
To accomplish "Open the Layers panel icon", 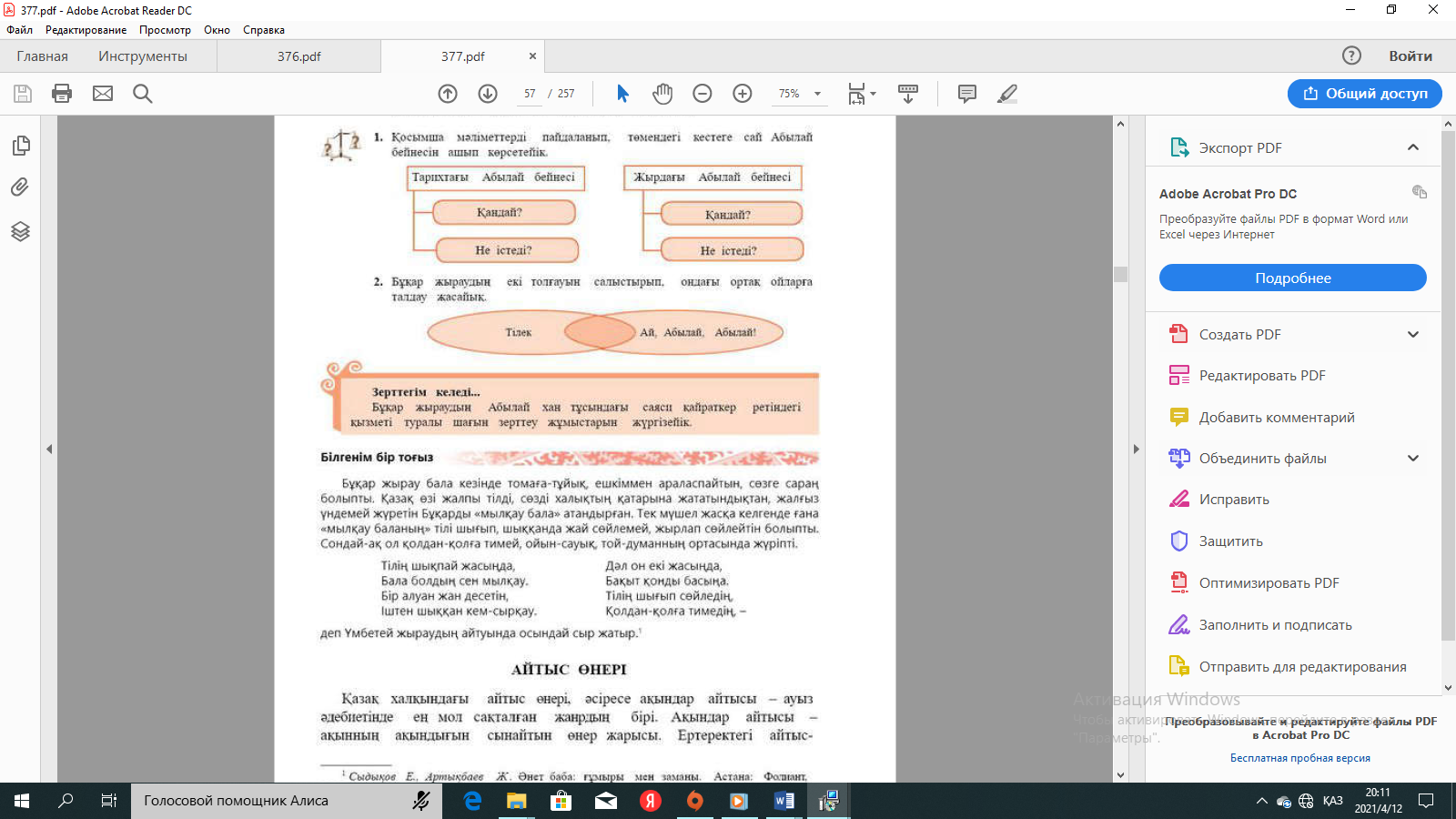I will pyautogui.click(x=20, y=231).
